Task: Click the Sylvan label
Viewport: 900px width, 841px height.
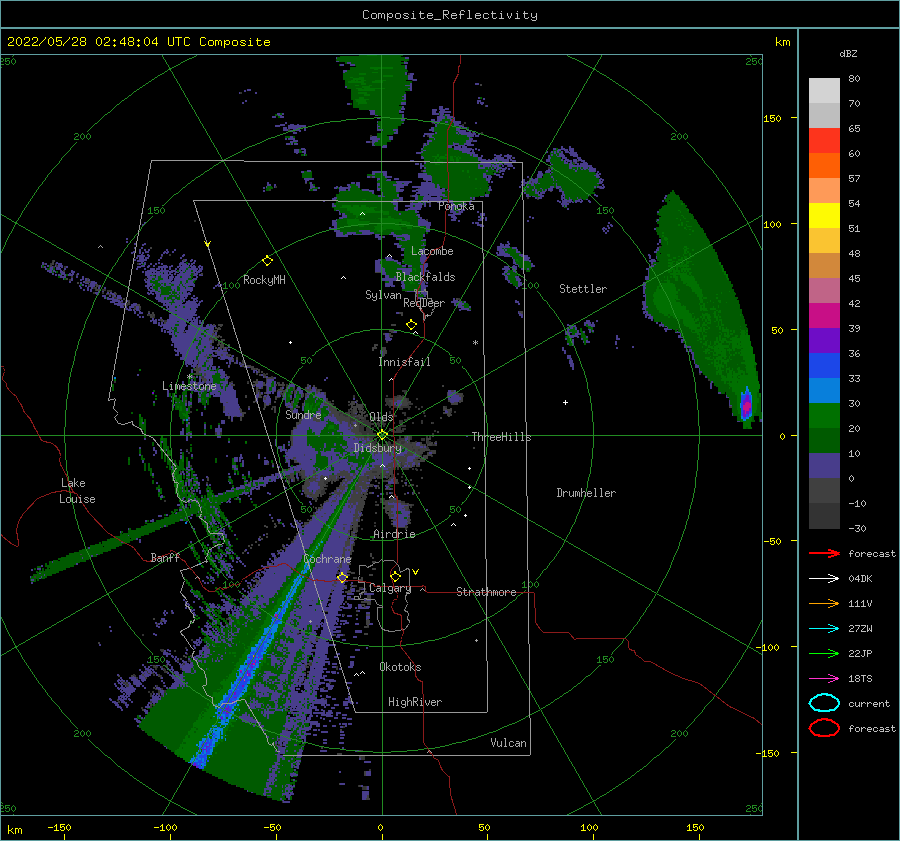Action: coord(383,295)
